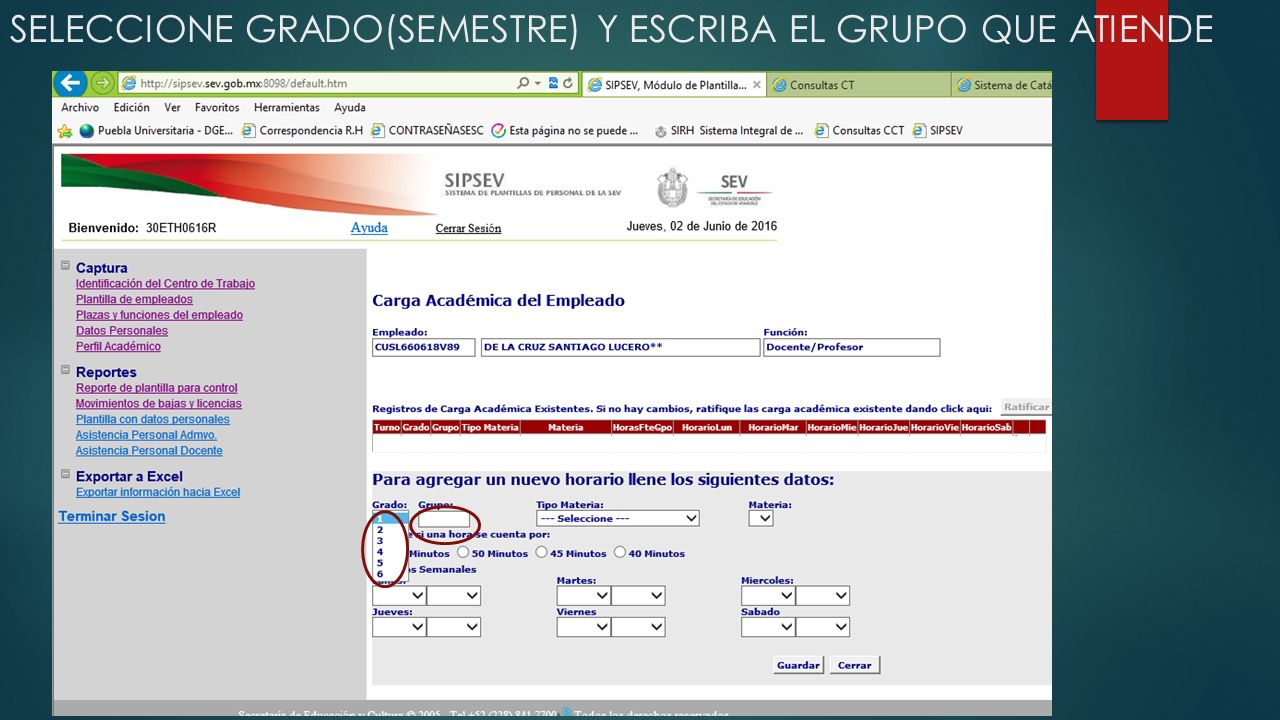Screen dimensions: 1280x720
Task: Click the refresh icon in the address bar
Action: pyautogui.click(x=568, y=84)
